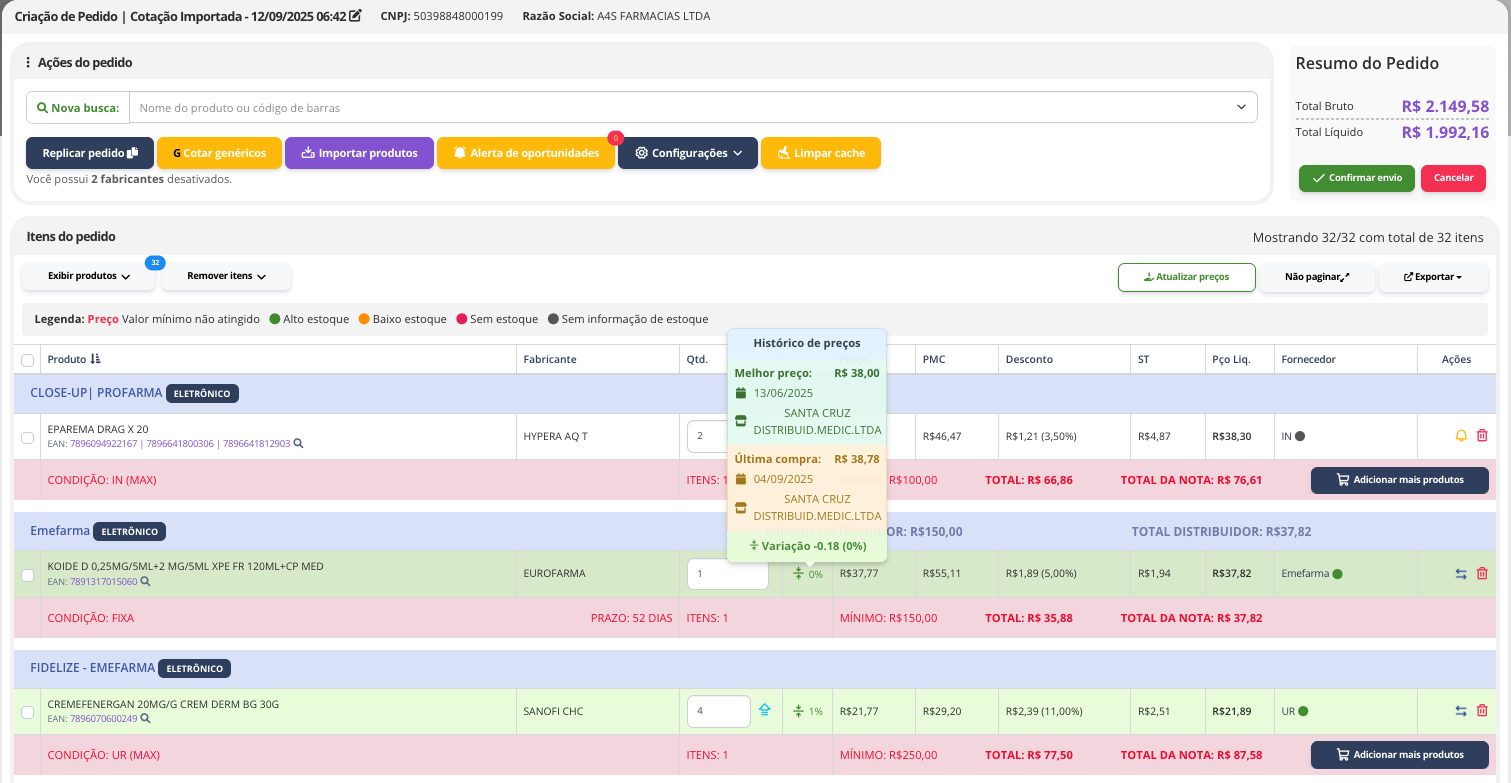Open Alerta de oportunidades
Viewport: 1511px width, 783px height.
coord(526,153)
